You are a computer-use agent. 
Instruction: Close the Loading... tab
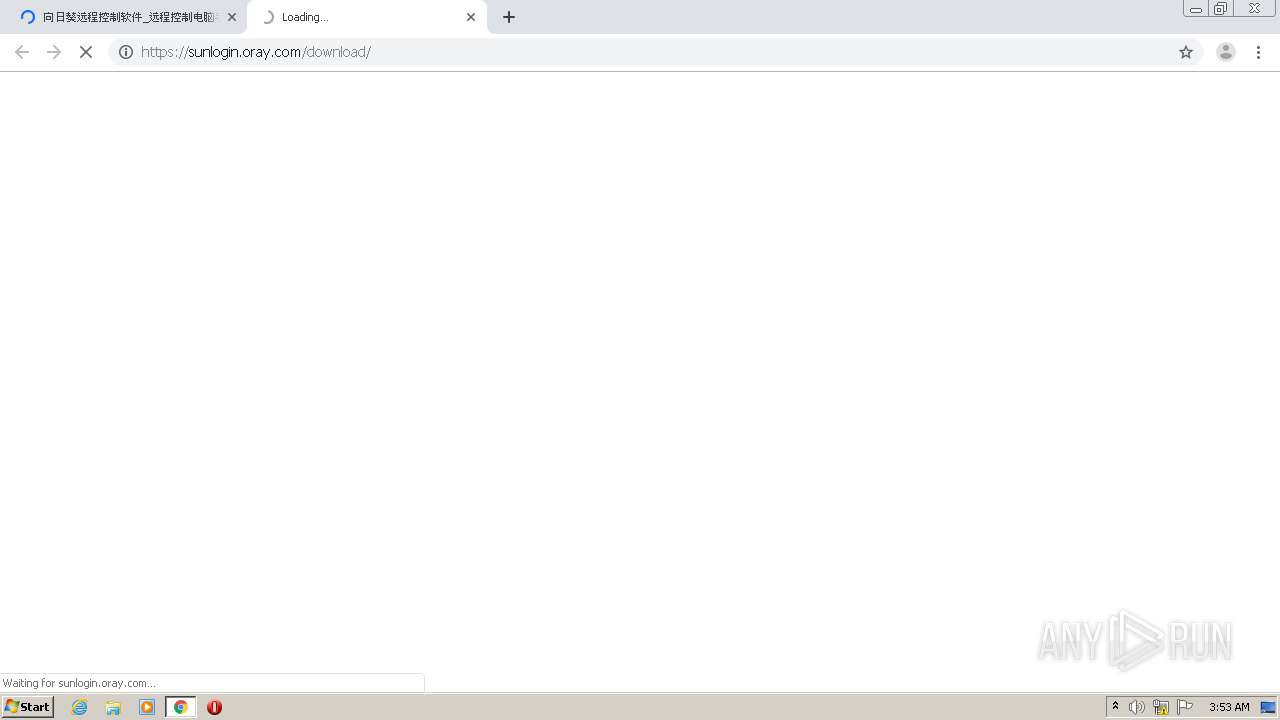click(x=471, y=17)
